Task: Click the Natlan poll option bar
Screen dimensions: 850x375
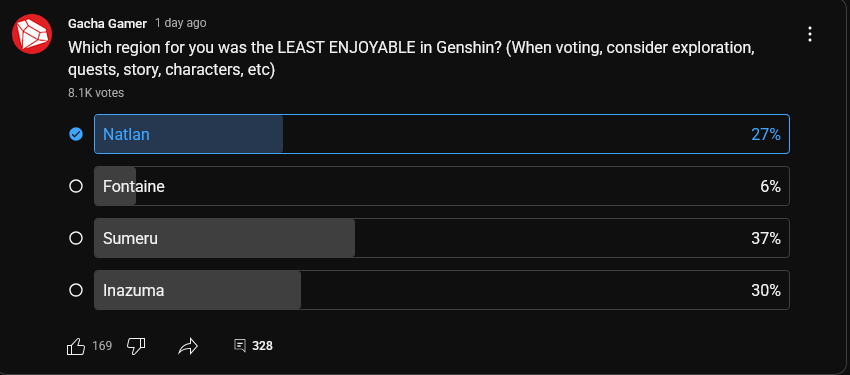Action: [x=442, y=134]
